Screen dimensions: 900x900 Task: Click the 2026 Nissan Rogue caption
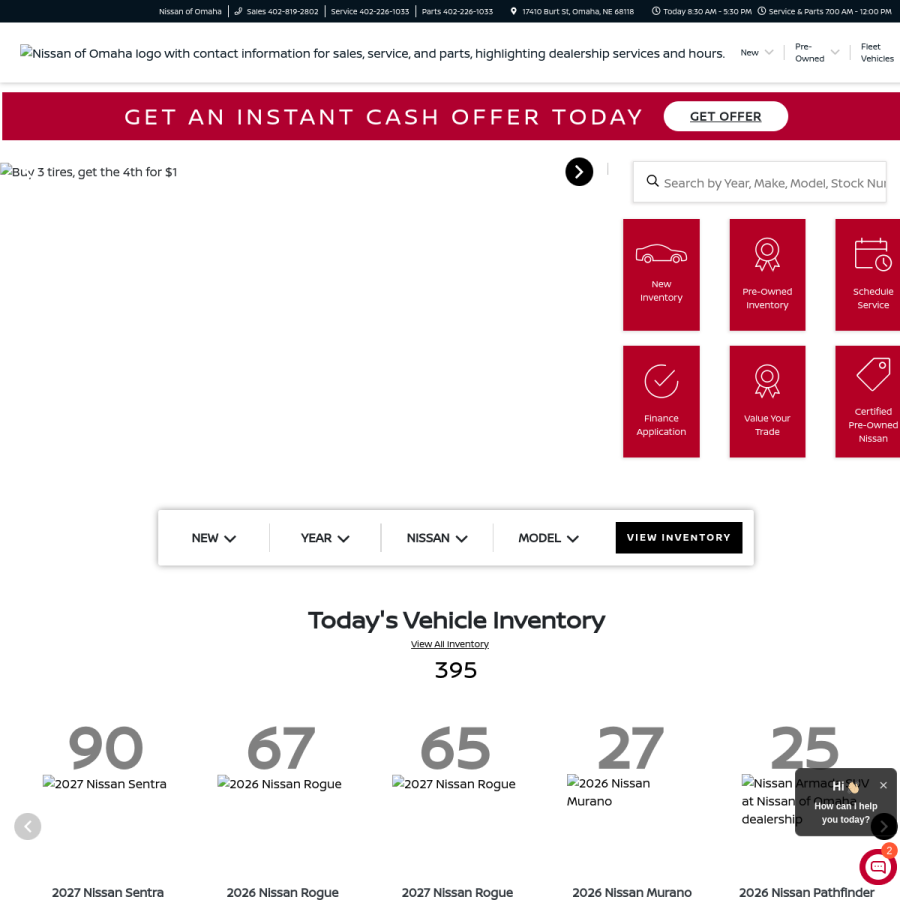(282, 893)
